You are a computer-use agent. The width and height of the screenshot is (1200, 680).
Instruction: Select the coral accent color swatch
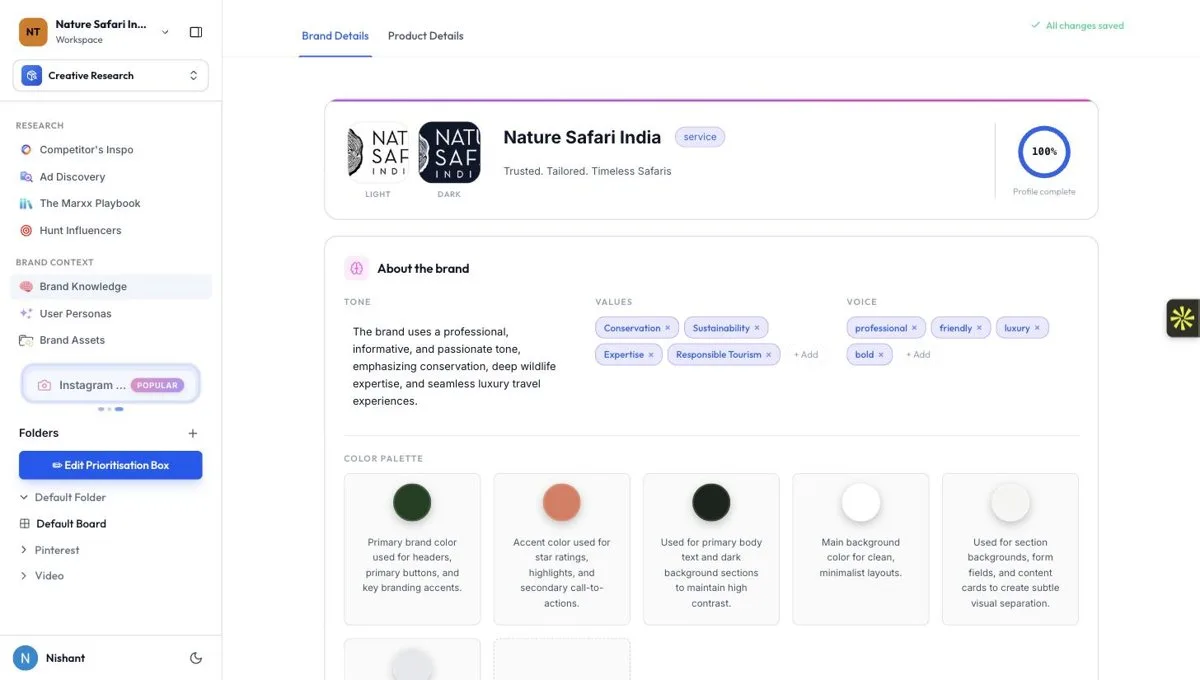[x=562, y=502]
